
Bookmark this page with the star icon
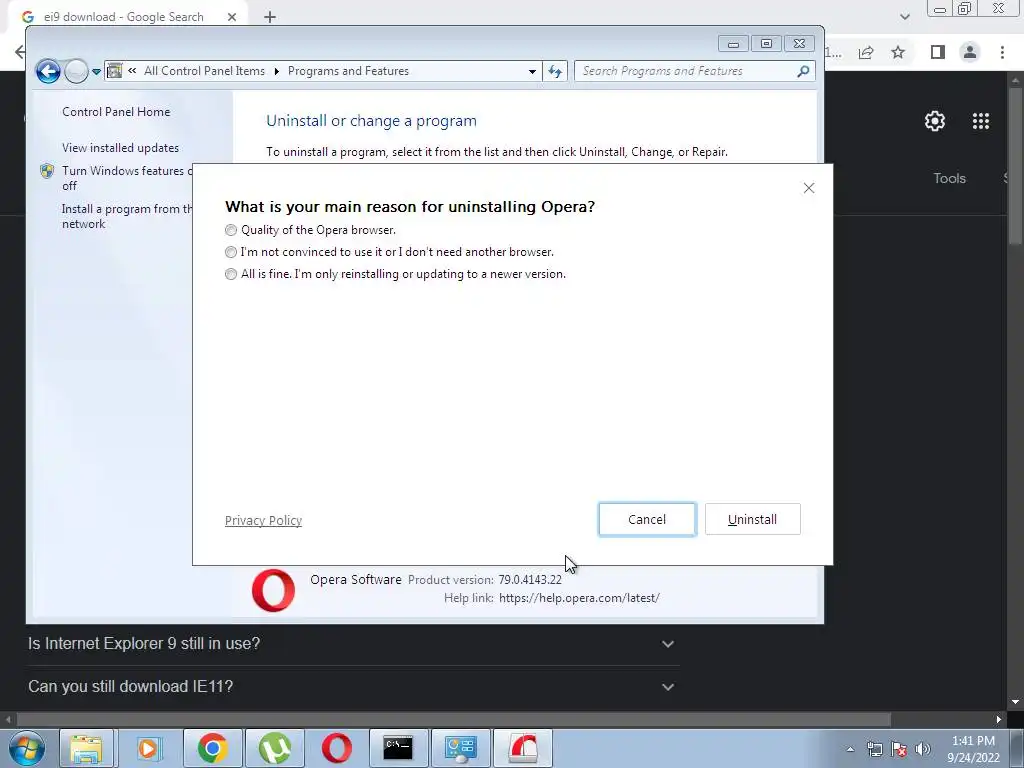pos(899,52)
